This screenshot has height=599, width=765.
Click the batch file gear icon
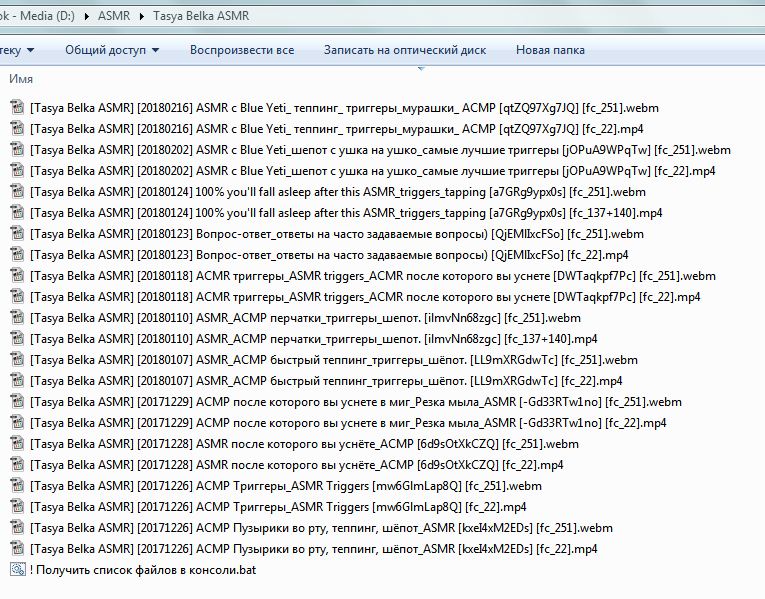(18, 569)
